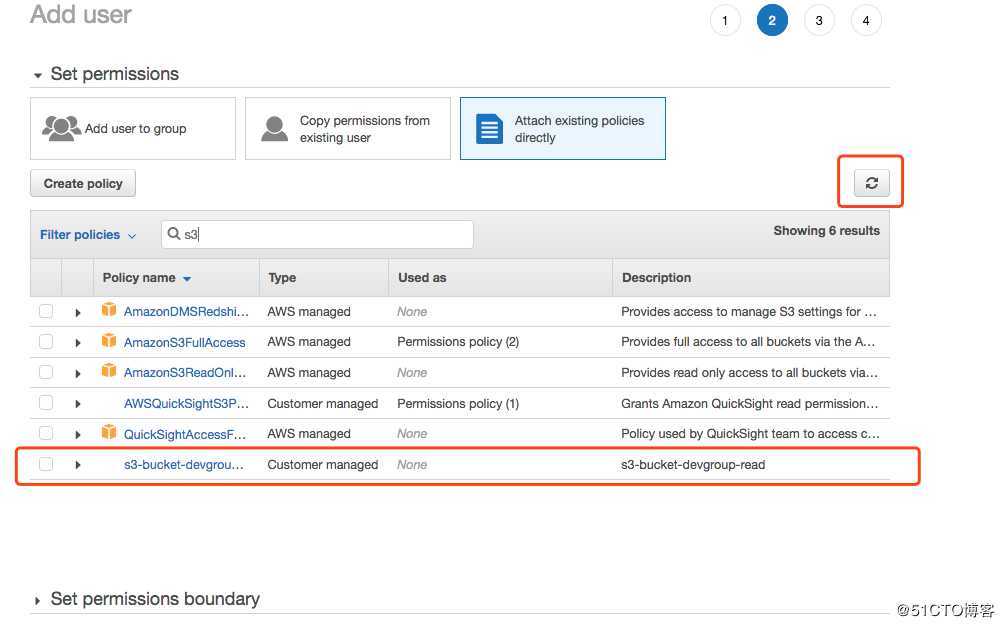Screen dimensions: 1004x627
Task: Select wizard step 2
Action: click(x=772, y=20)
